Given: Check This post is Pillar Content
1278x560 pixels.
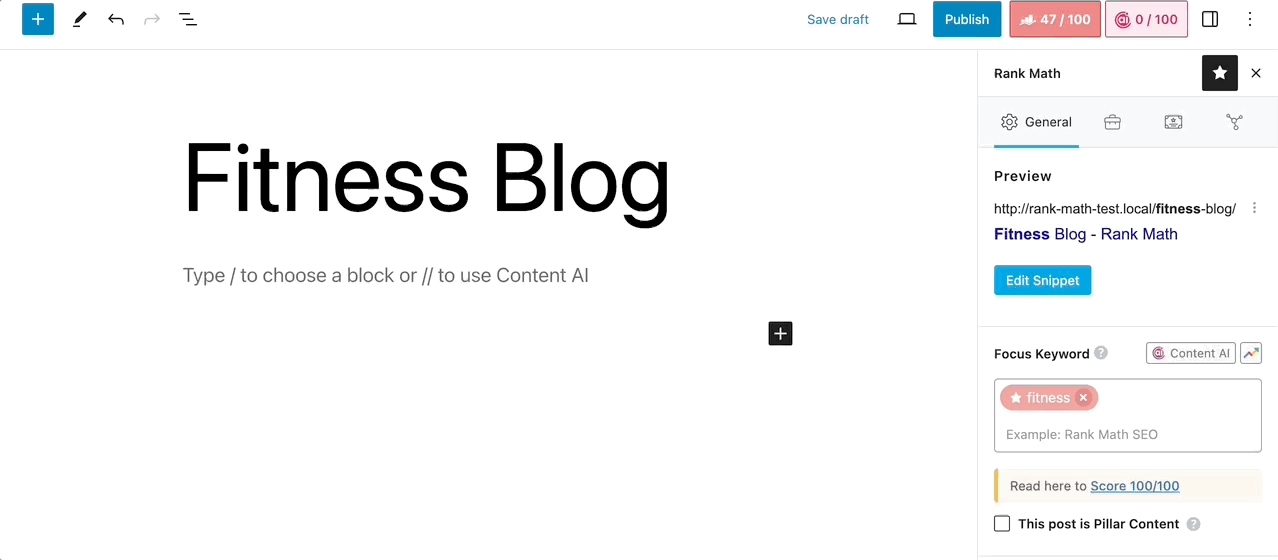Looking at the screenshot, I should [1002, 523].
